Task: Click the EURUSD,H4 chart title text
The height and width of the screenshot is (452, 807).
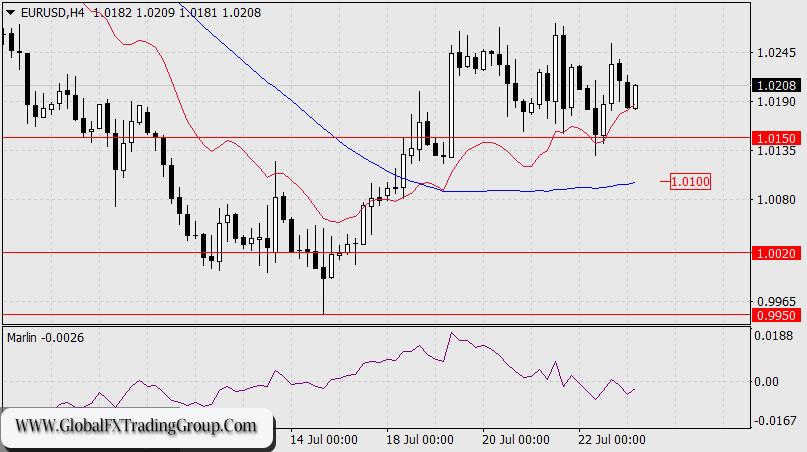Action: (52, 12)
